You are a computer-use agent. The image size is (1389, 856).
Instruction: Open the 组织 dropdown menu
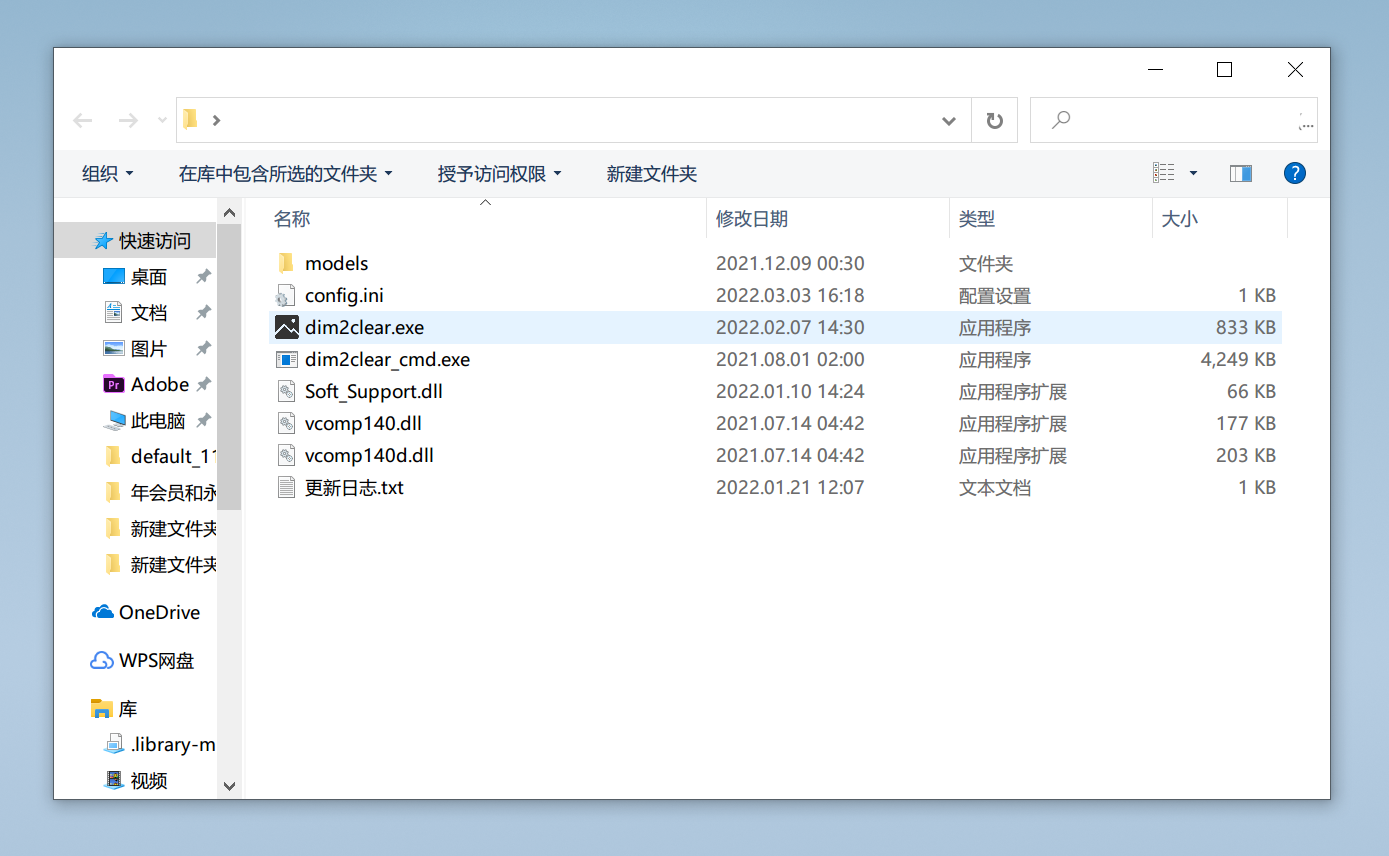(107, 174)
